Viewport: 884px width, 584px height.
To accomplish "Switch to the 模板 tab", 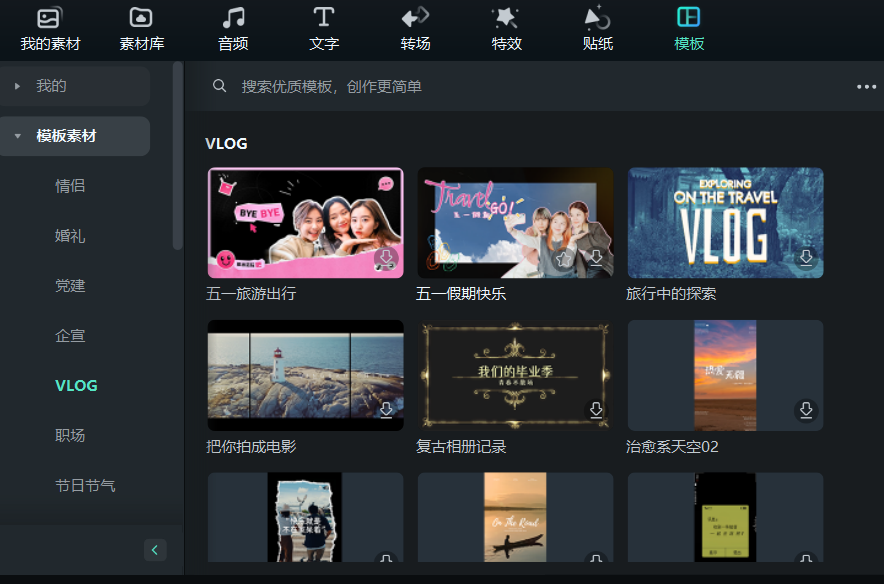I will click(x=688, y=27).
